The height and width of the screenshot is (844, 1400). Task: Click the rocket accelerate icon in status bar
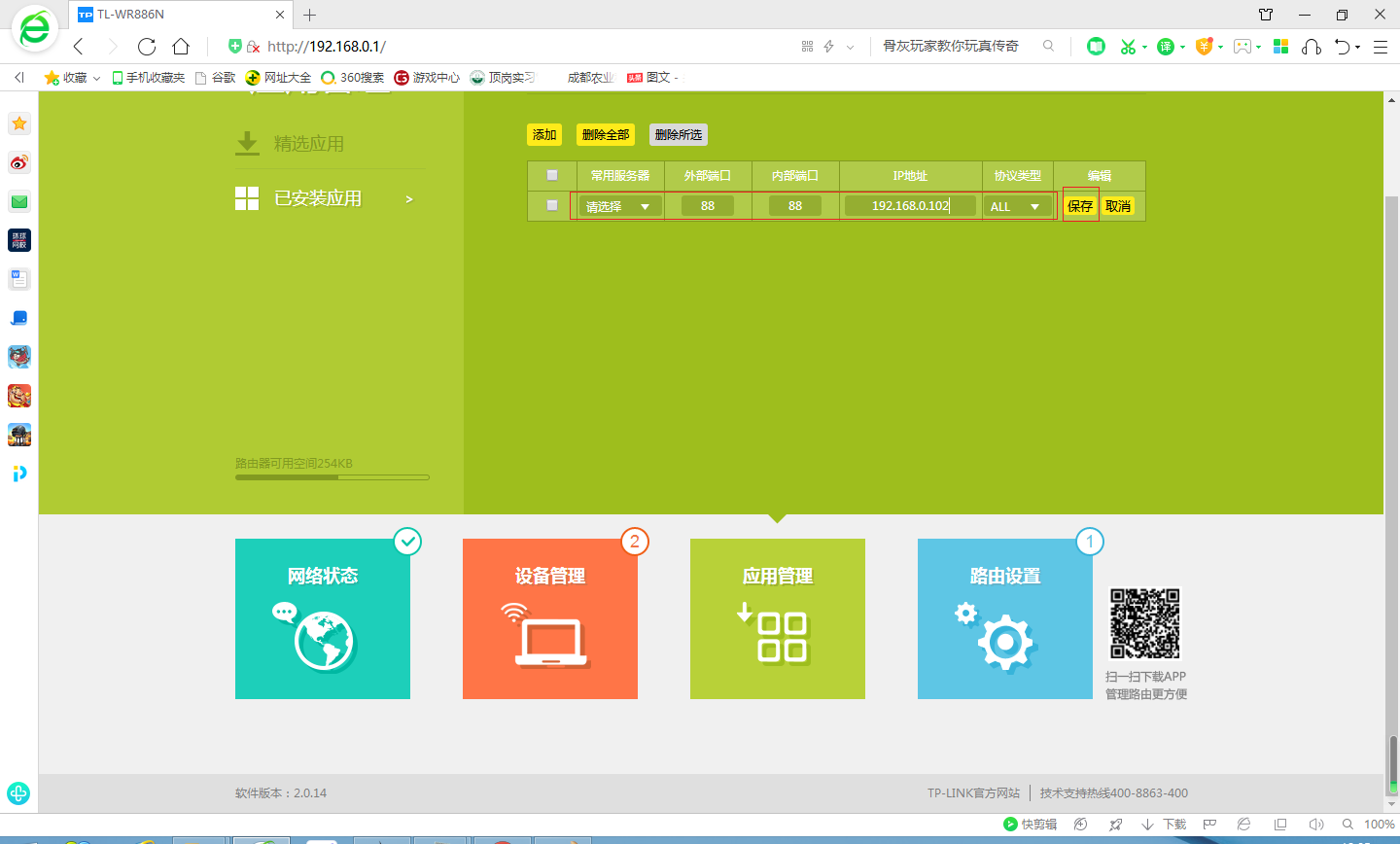coord(1115,824)
